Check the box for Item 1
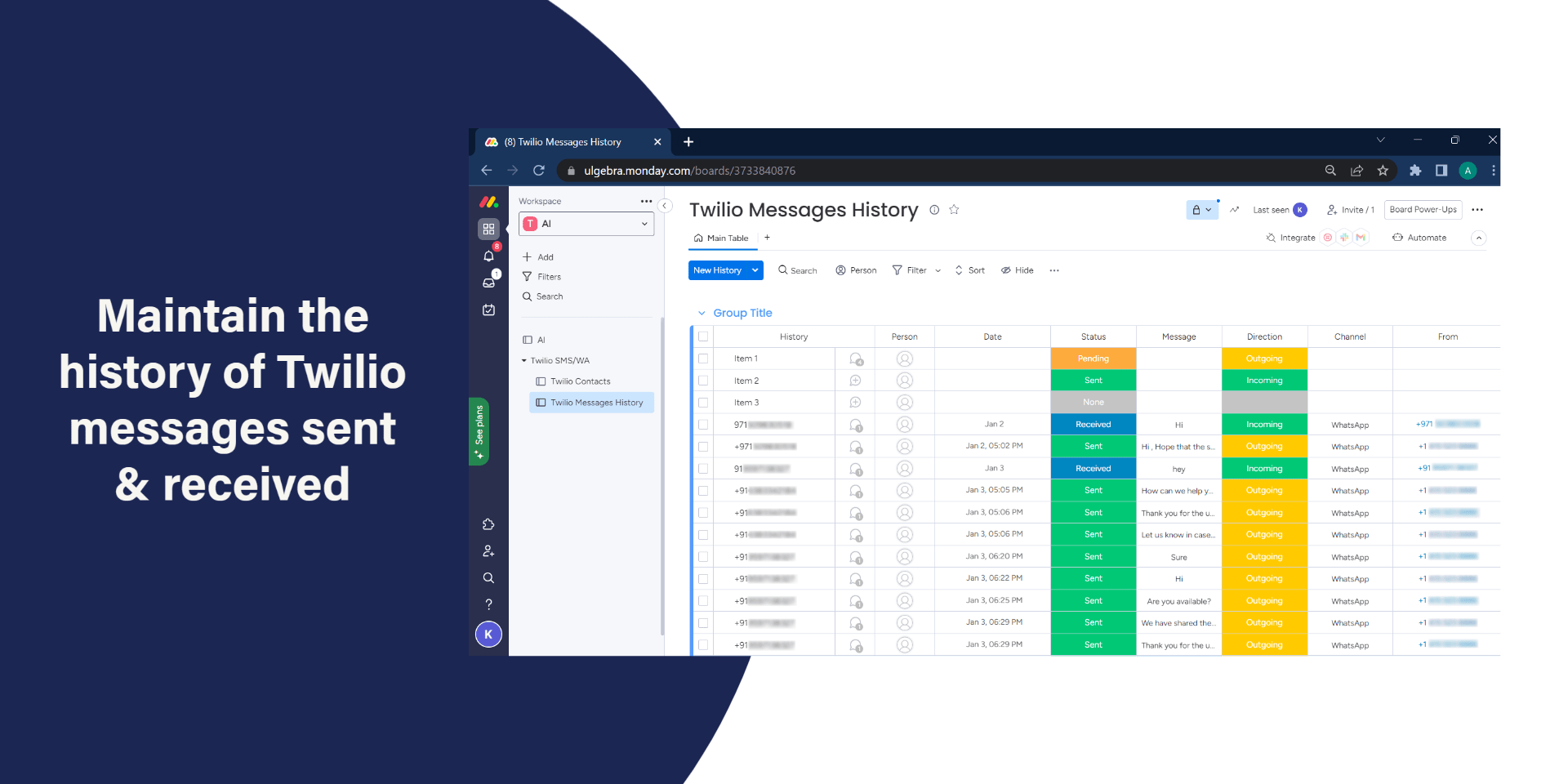 (x=703, y=359)
